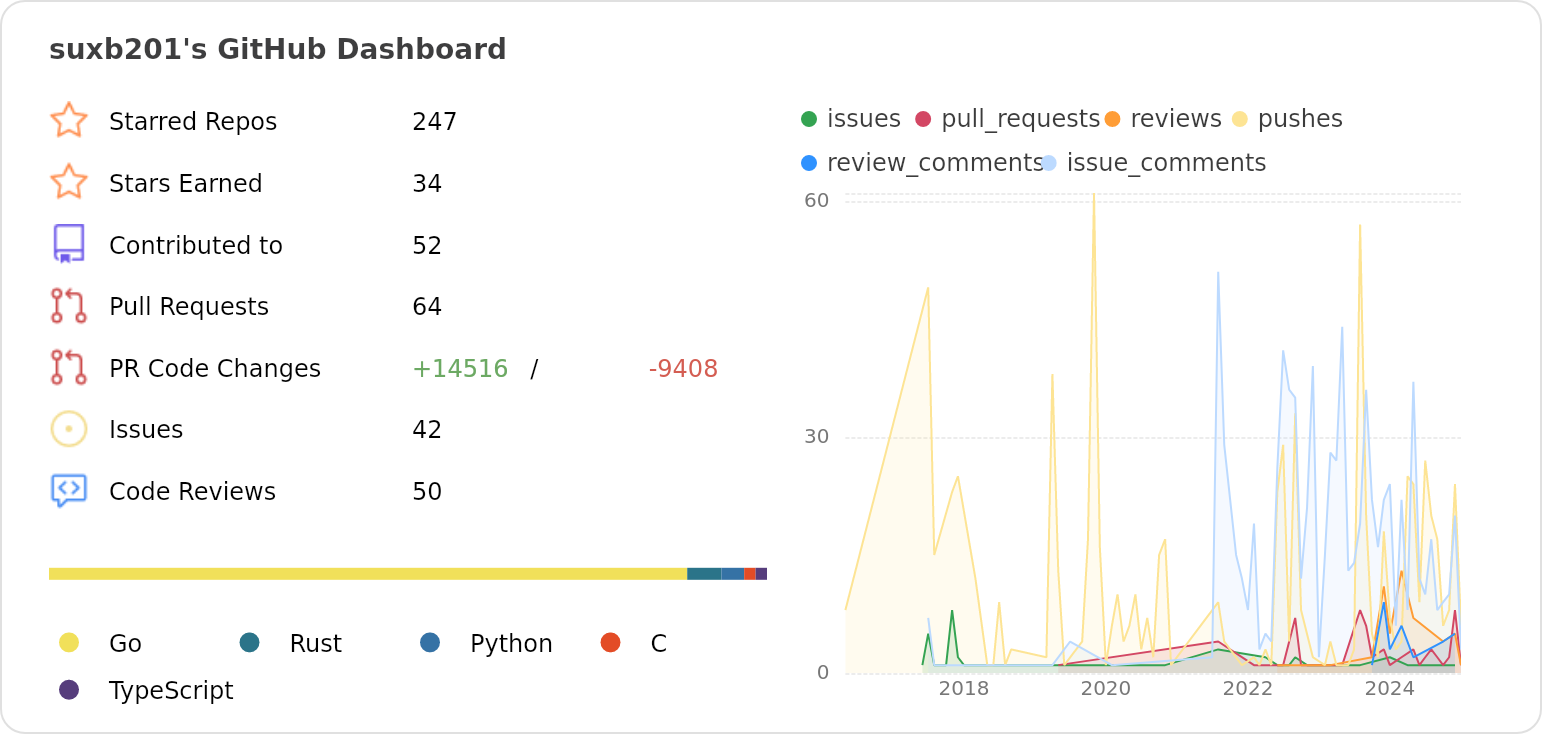Click the teal Rust segment of language bar

pyautogui.click(x=705, y=574)
